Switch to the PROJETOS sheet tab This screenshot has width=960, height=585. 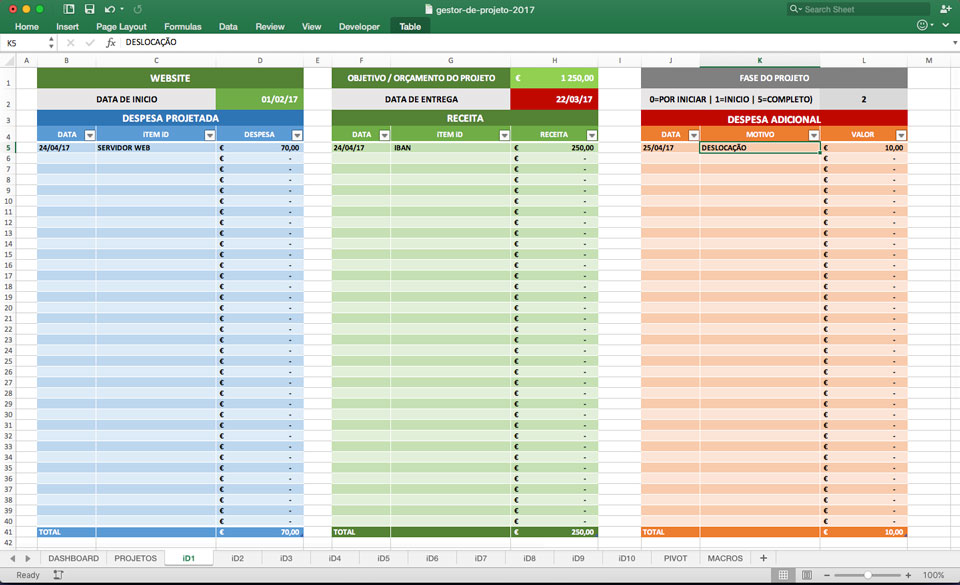pyautogui.click(x=136, y=558)
